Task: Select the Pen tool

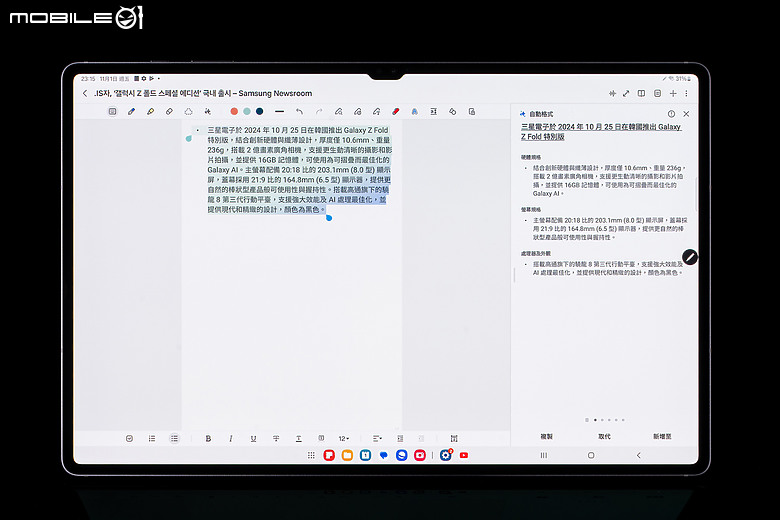Action: (x=131, y=111)
